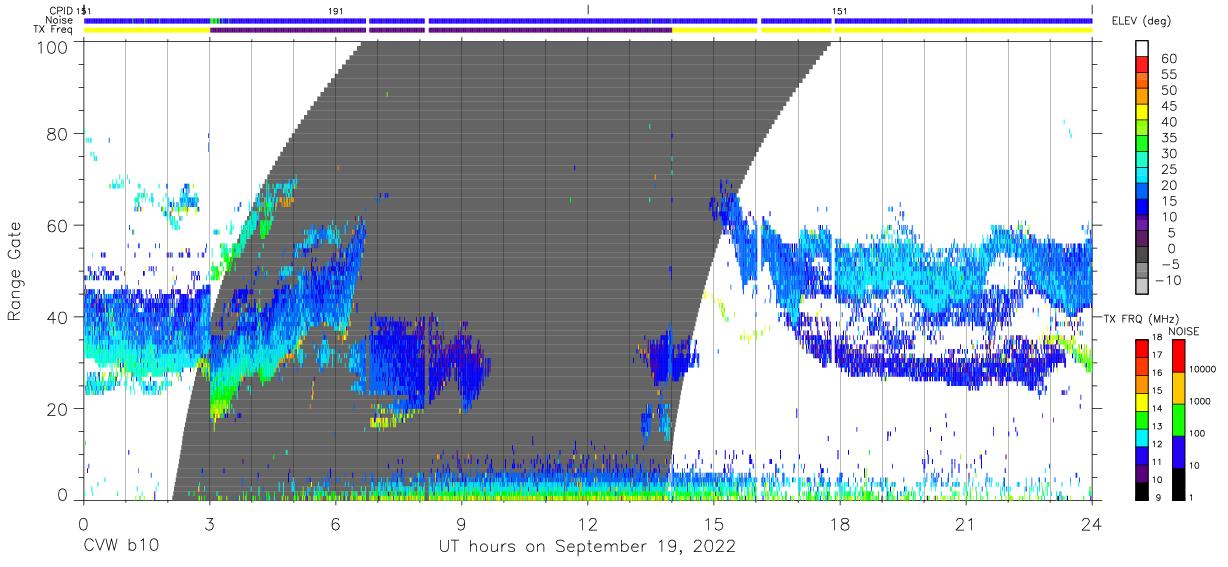Click the cyan 12–13 MHz TX FRQ swatch
The image size is (1228, 567).
(x=1141, y=437)
